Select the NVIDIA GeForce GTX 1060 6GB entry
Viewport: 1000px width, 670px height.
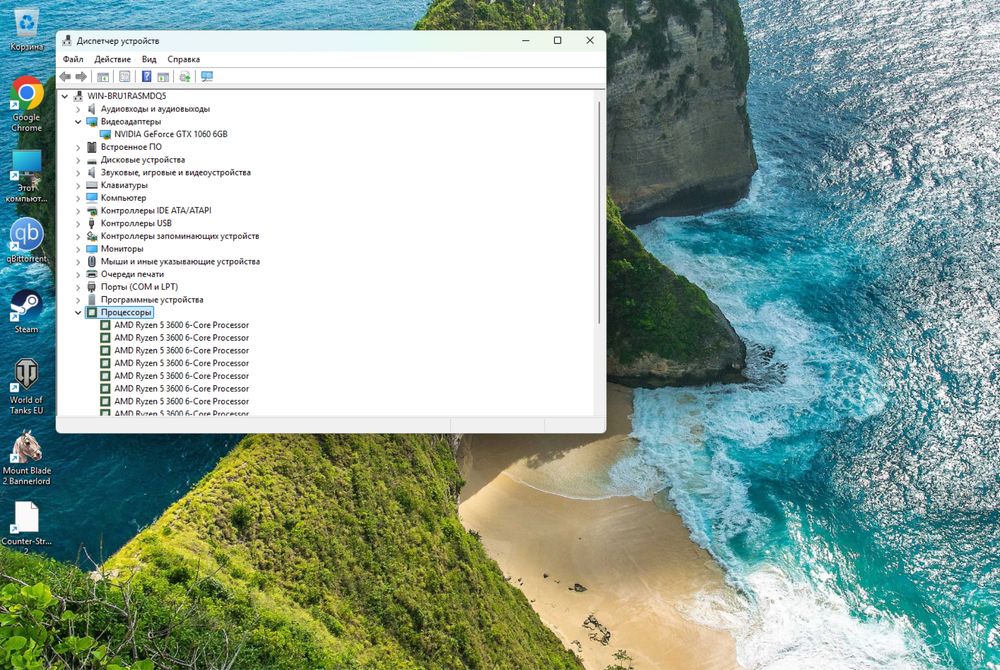(x=171, y=135)
